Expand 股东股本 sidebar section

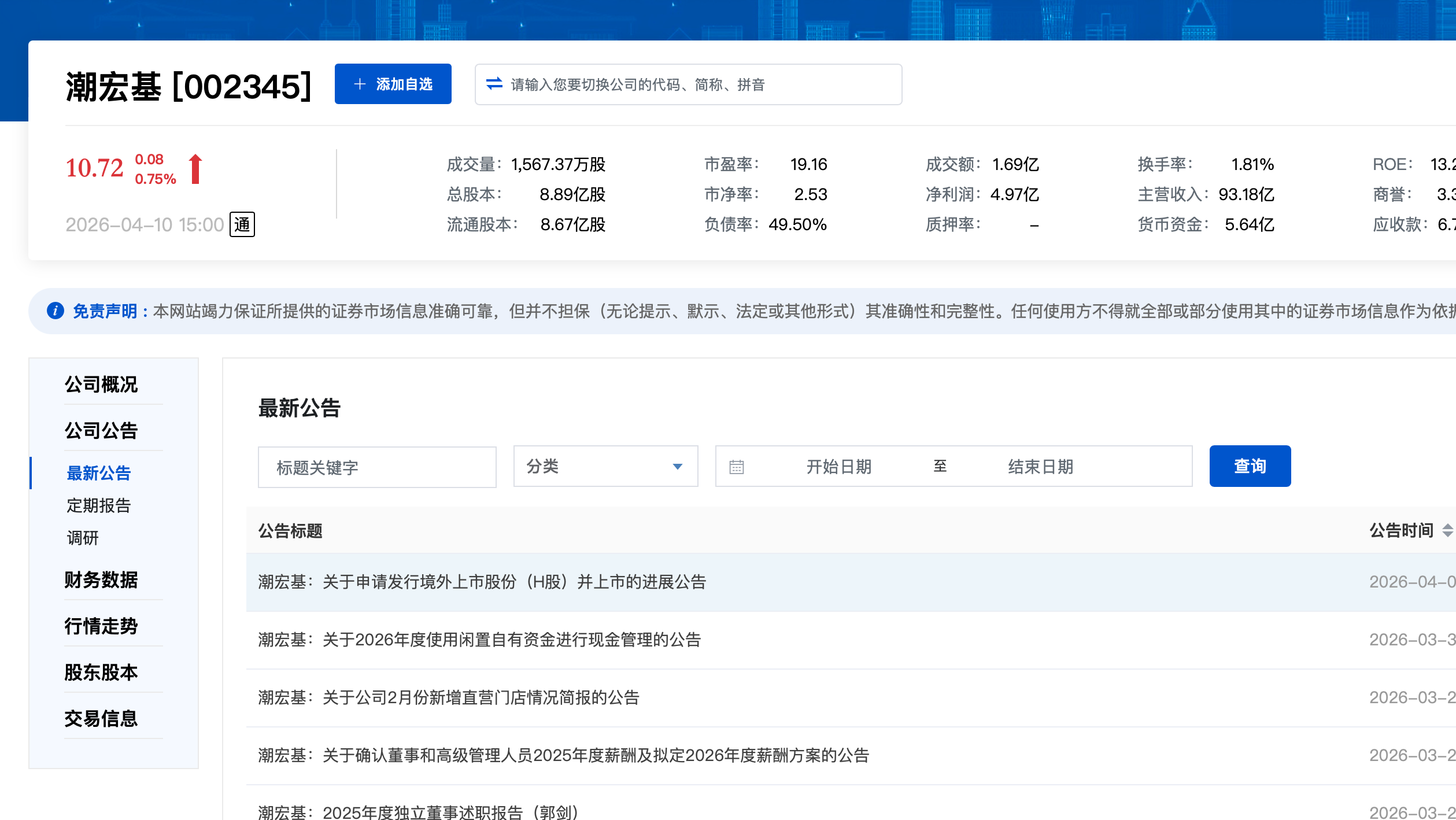pyautogui.click(x=101, y=672)
